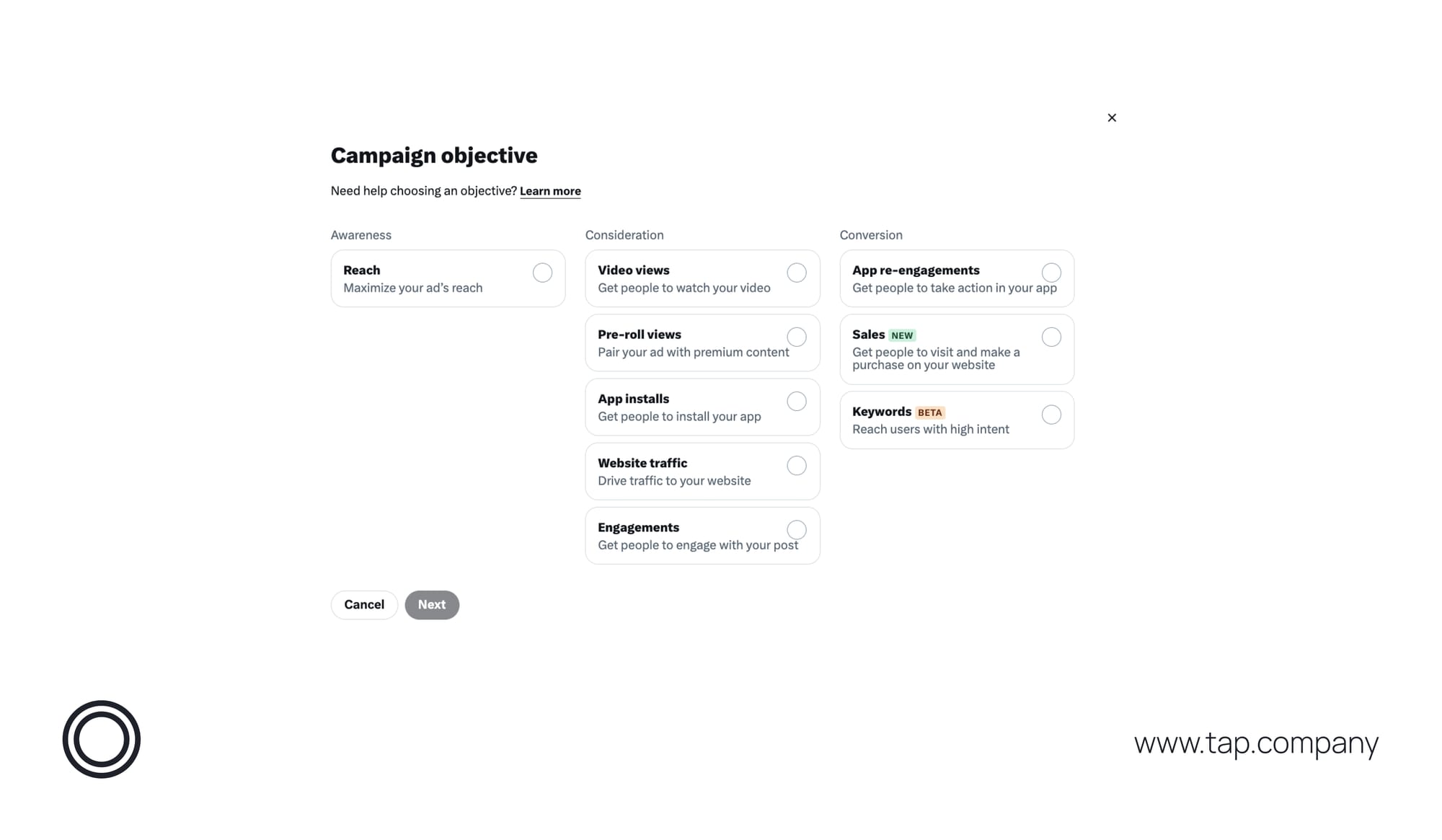The image size is (1442, 840).
Task: Click the Reach objective card
Action: pos(448,278)
